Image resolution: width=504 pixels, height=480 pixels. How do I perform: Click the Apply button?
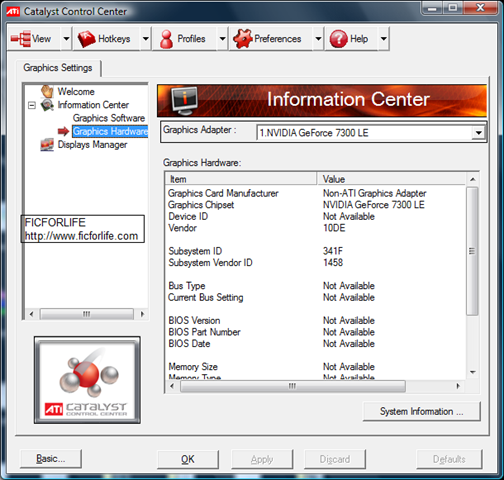point(262,459)
